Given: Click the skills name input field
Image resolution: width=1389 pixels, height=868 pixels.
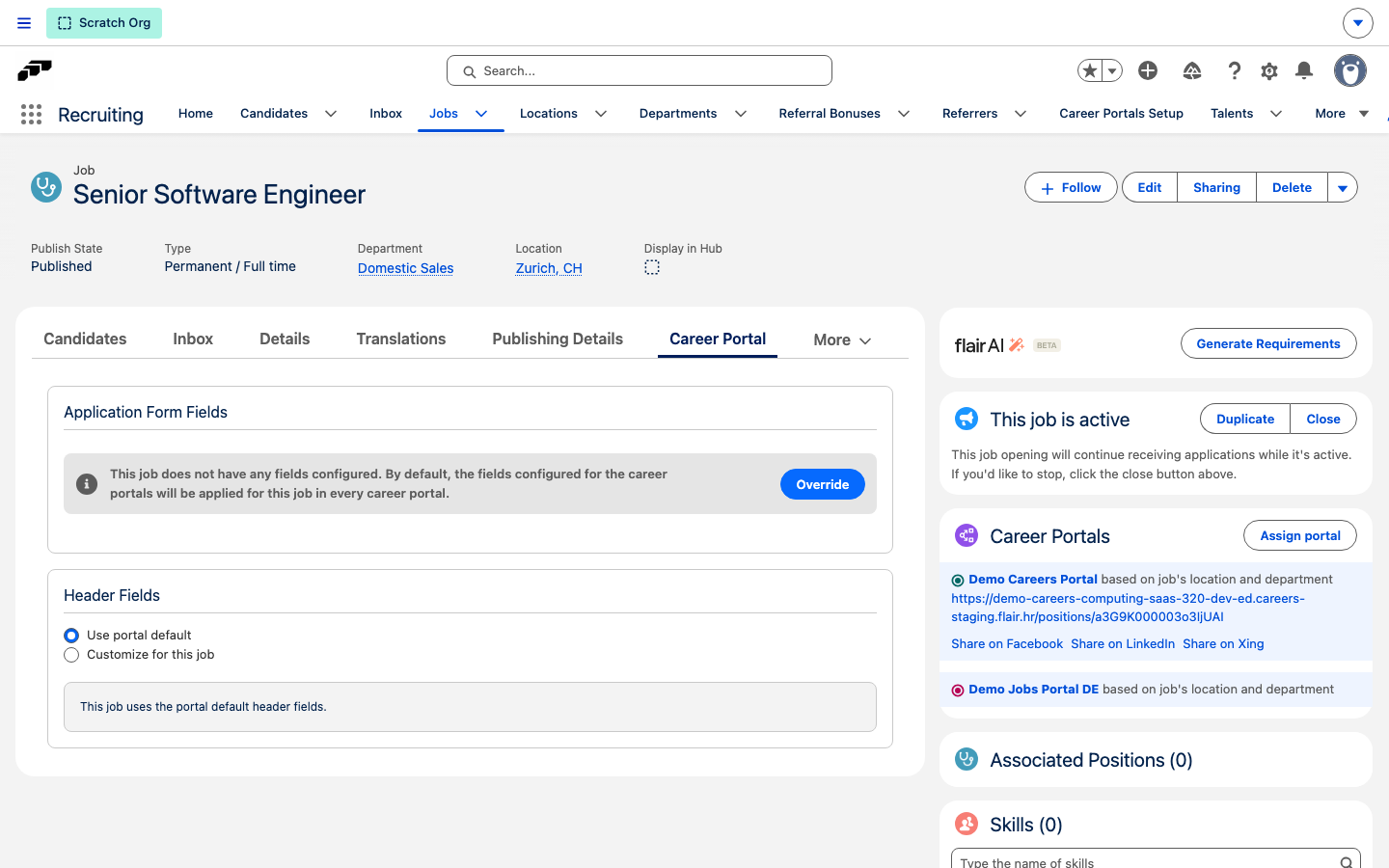Looking at the screenshot, I should (1156, 860).
